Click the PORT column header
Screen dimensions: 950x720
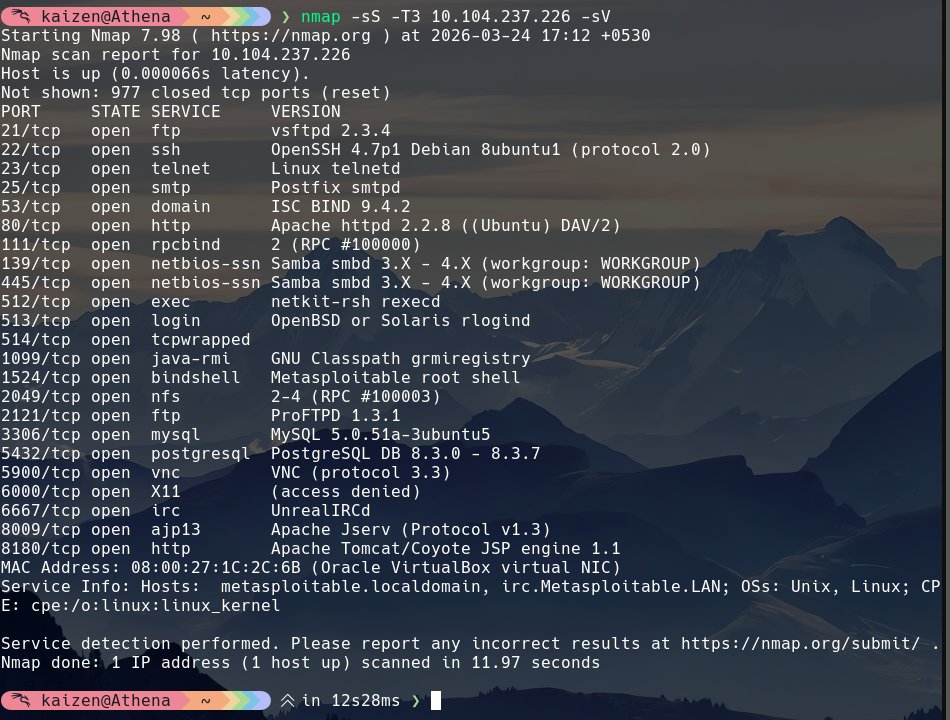pyautogui.click(x=21, y=112)
